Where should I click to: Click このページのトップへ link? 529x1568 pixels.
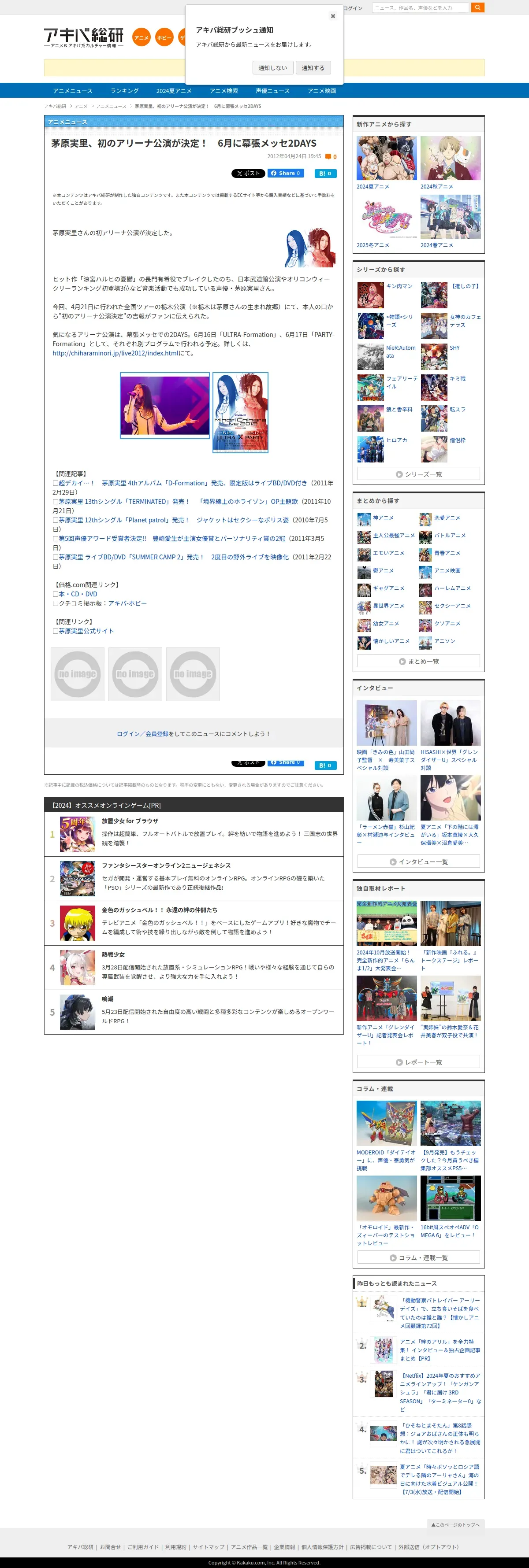click(x=455, y=1525)
